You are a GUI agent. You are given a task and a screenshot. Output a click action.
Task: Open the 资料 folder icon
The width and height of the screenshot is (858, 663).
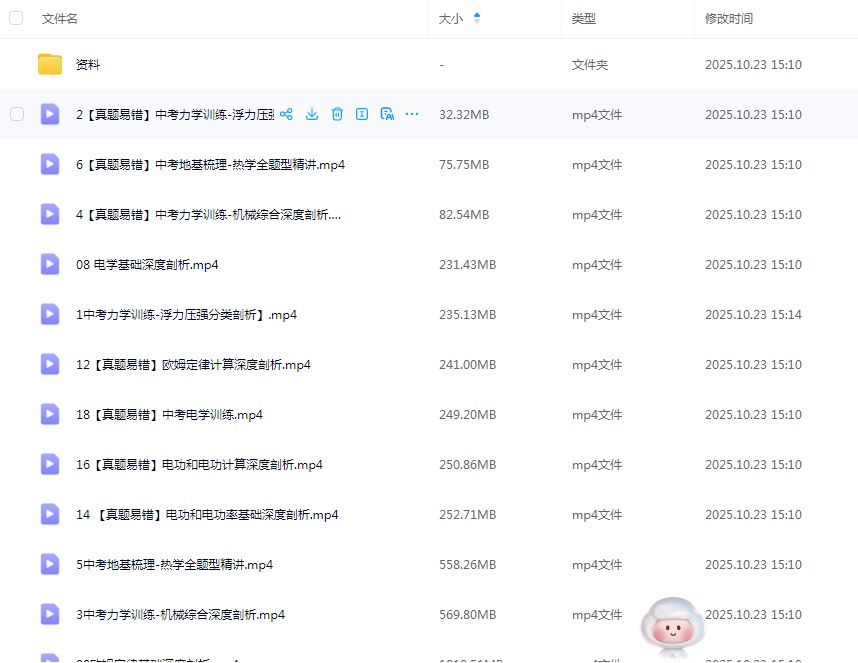[x=50, y=65]
